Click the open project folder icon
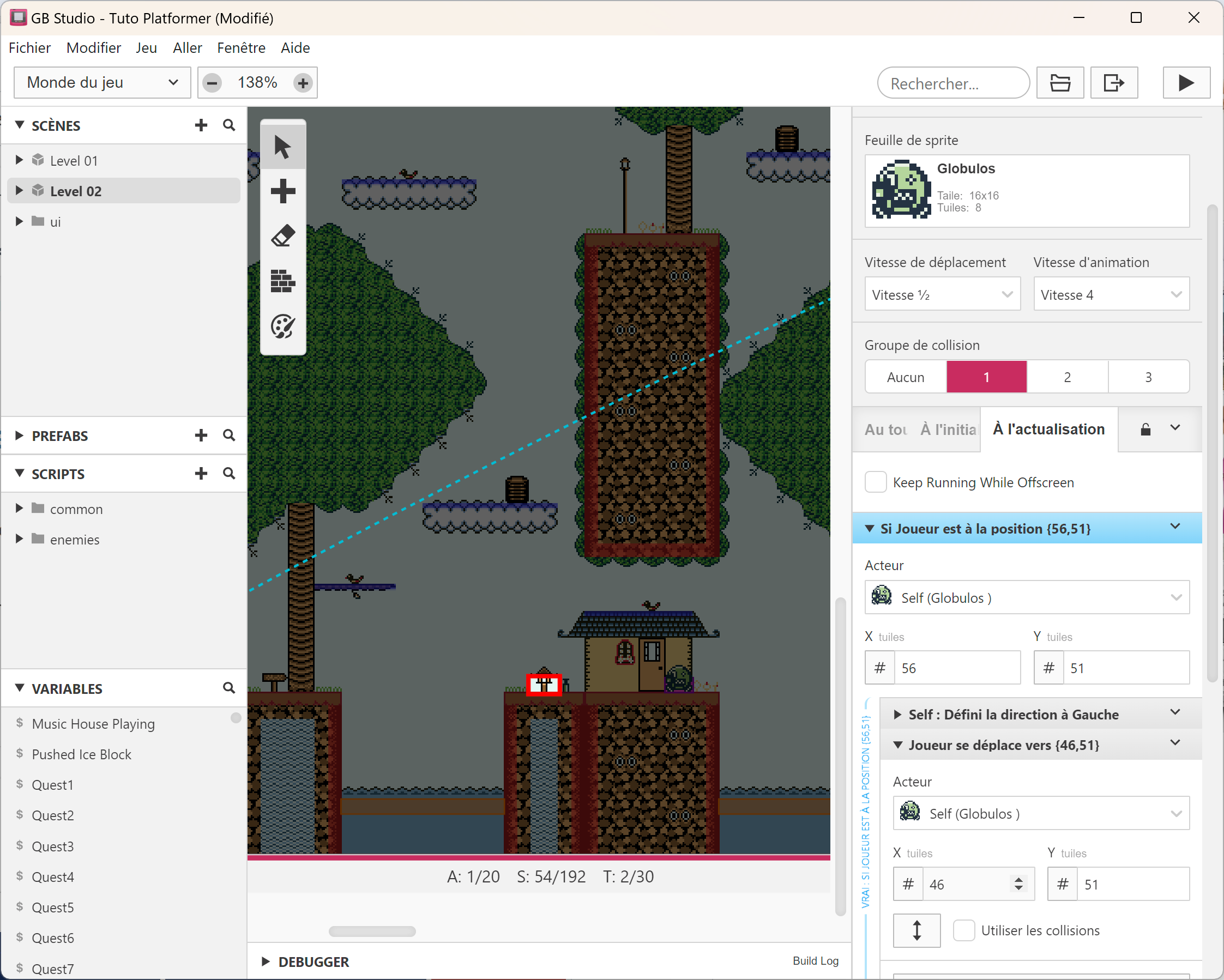The height and width of the screenshot is (980, 1224). (1059, 83)
